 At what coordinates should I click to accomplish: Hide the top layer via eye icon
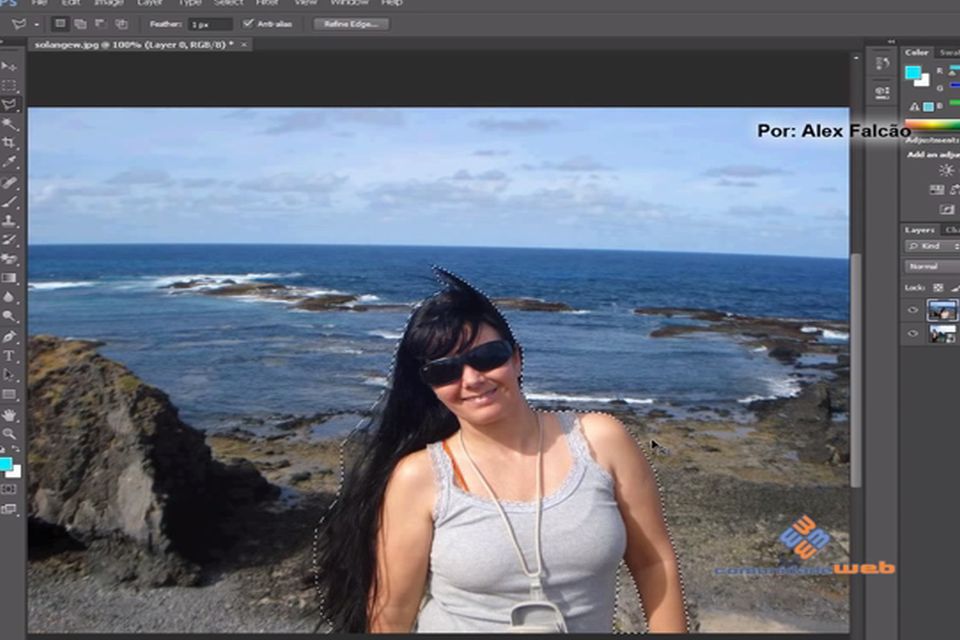point(913,310)
